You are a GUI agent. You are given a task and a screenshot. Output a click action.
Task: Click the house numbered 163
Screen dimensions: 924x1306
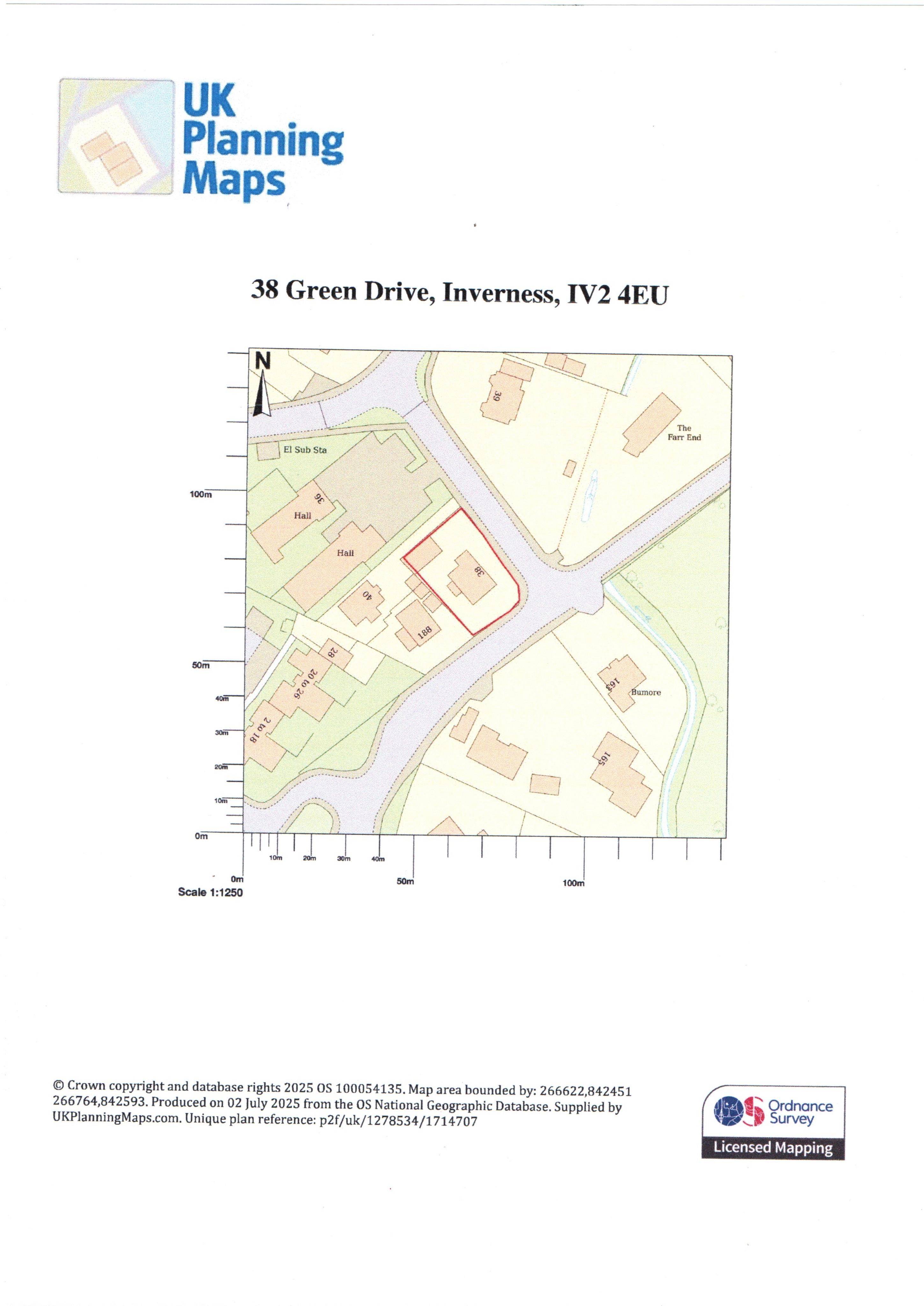click(621, 683)
